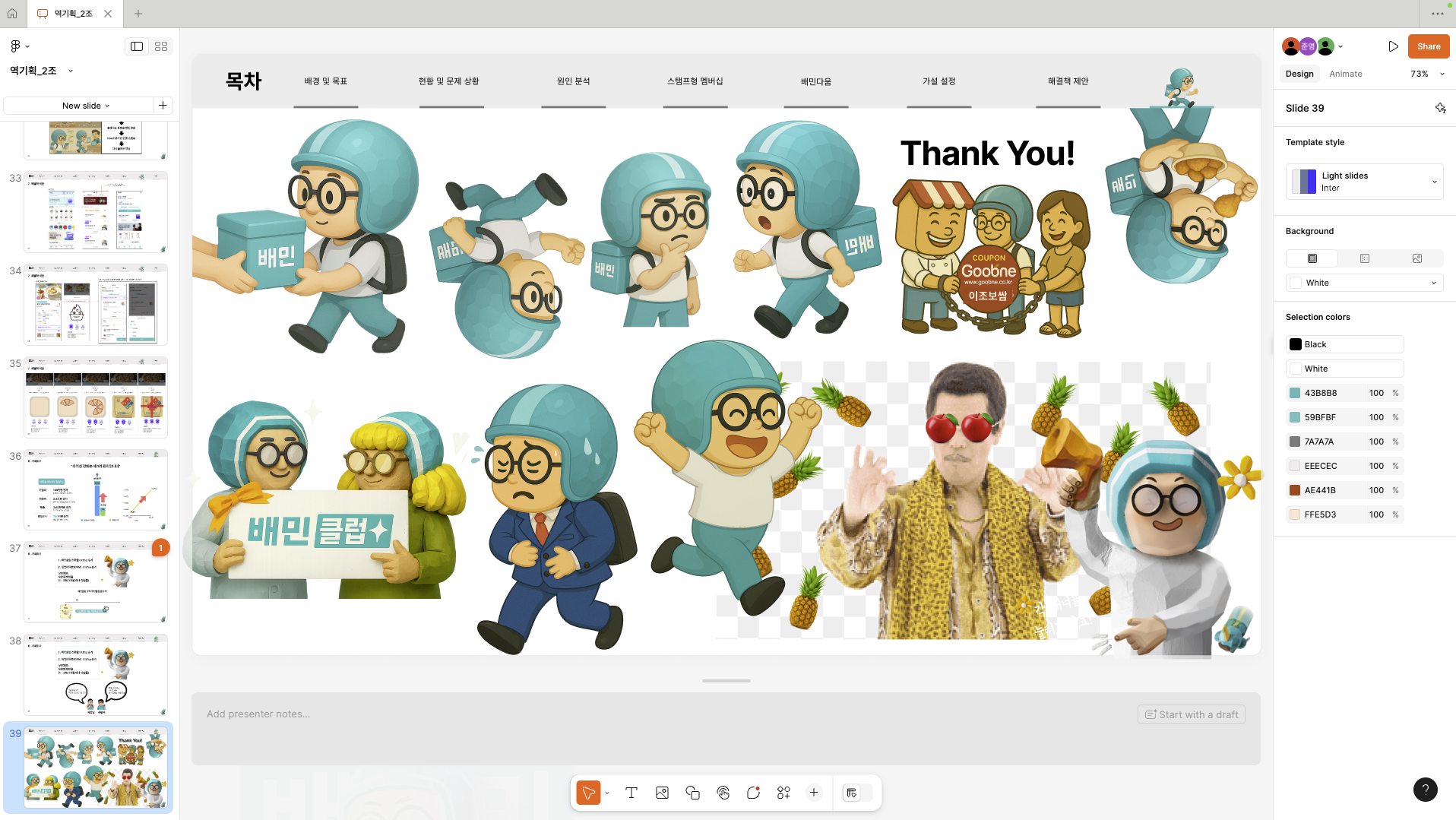This screenshot has height=820, width=1456.
Task: Switch to the Design tab
Action: (1299, 74)
